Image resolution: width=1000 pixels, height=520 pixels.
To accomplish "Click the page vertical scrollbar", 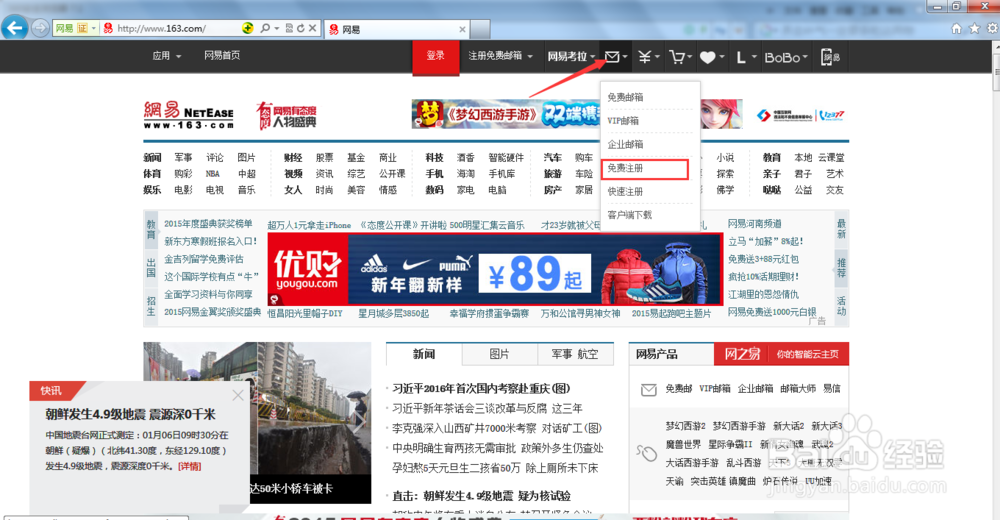I will pyautogui.click(x=996, y=281).
